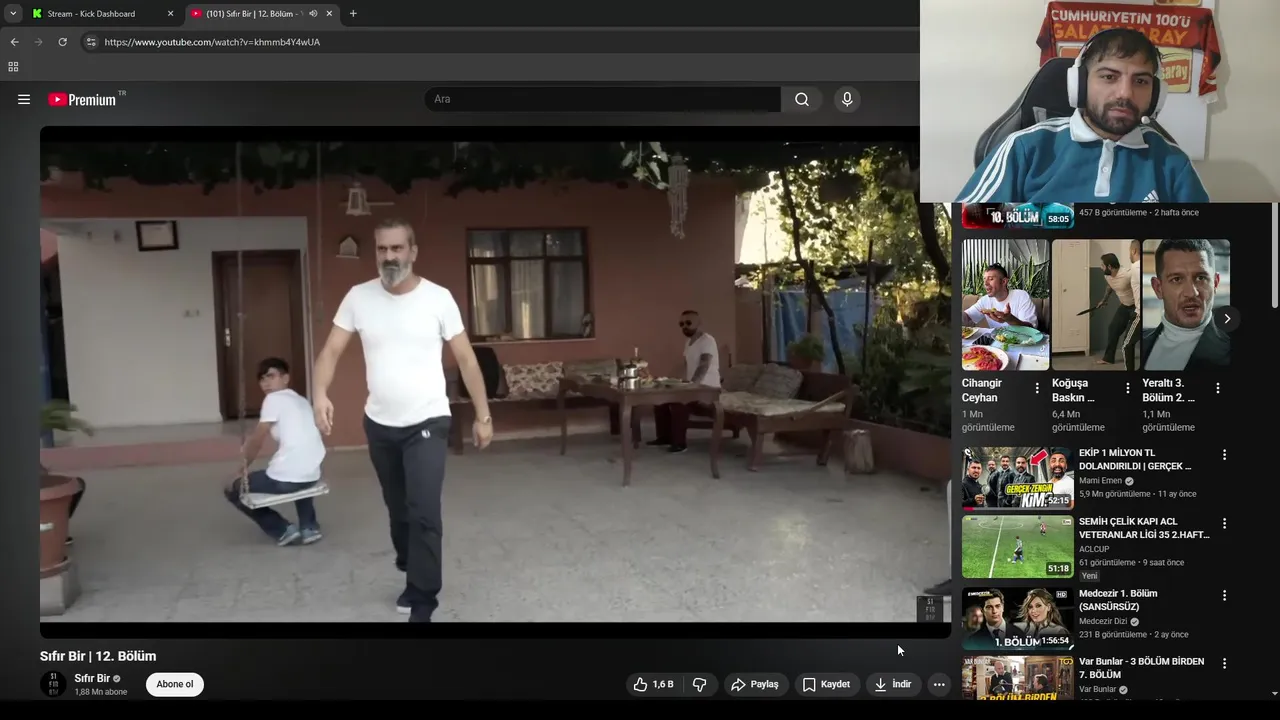Screen dimensions: 1280x720
Task: Open options for EKİP 1 MİLYON TL video
Action: click(x=1224, y=455)
